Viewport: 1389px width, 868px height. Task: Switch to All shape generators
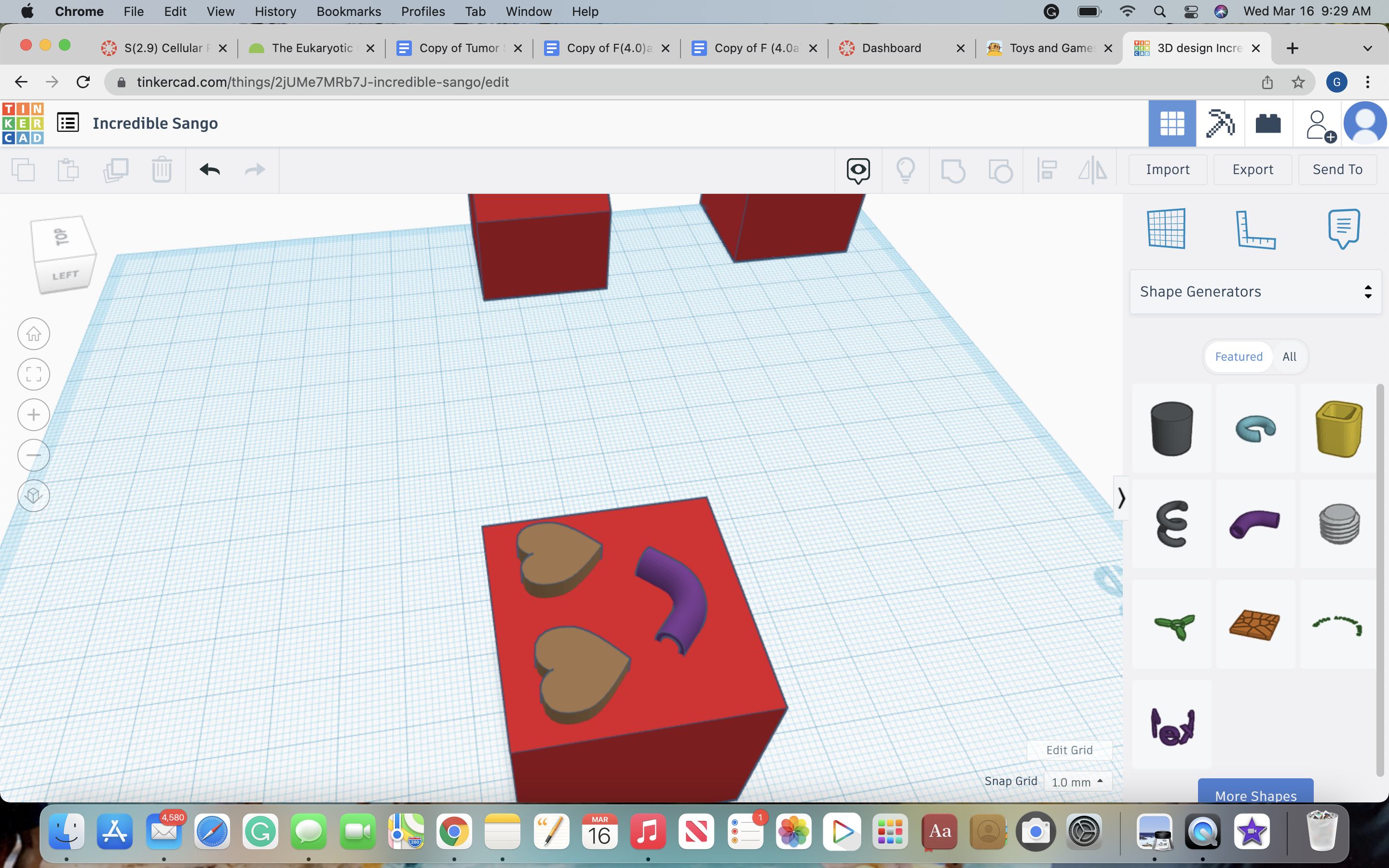[x=1289, y=356]
